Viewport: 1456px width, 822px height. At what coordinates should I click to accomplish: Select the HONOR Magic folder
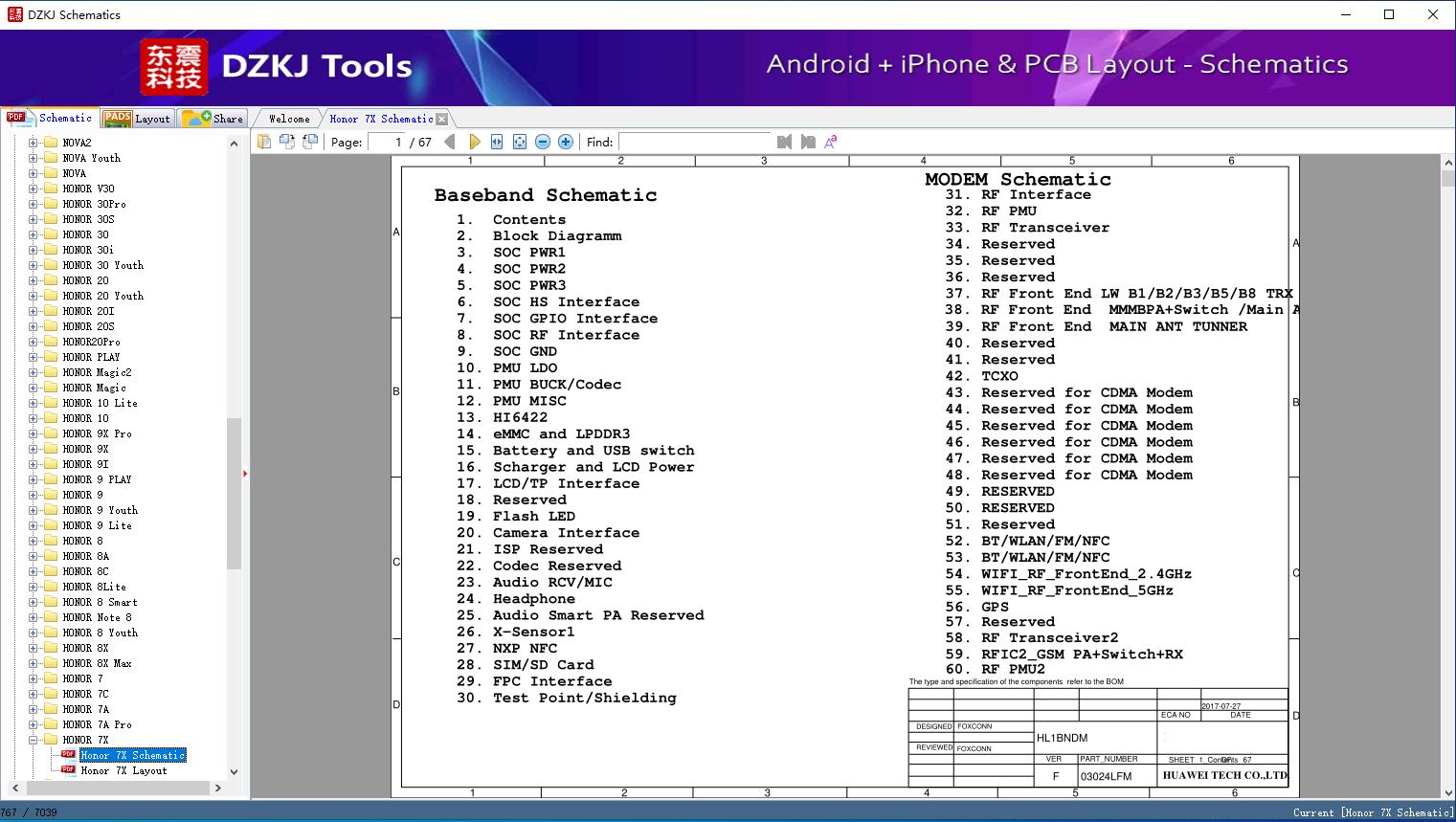(94, 388)
